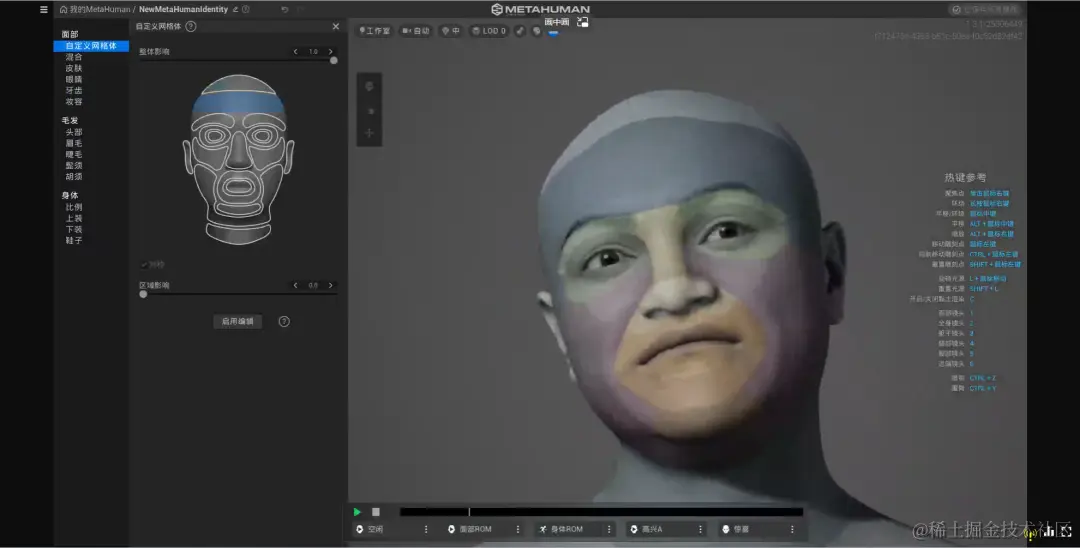This screenshot has width=1080, height=548.
Task: Open body 比例 section
Action: click(74, 207)
